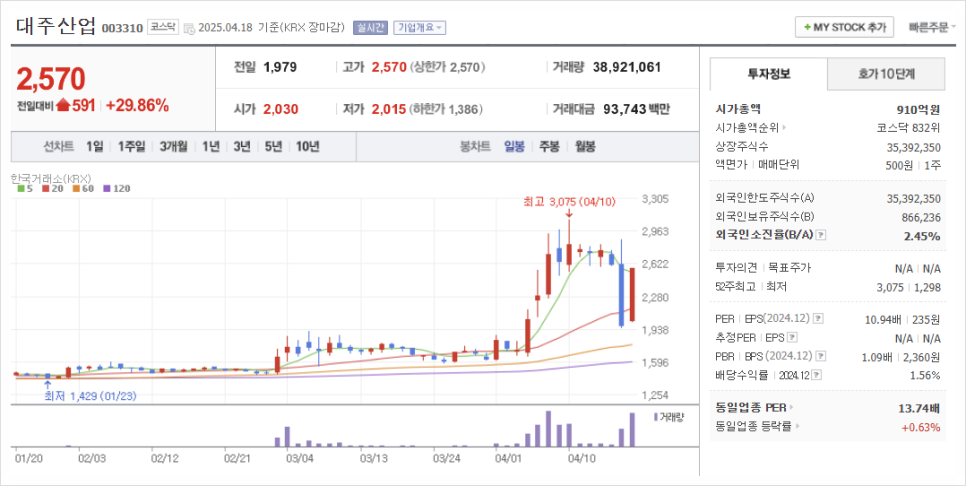
Task: Select the 3년 line chart period
Action: pyautogui.click(x=242, y=147)
